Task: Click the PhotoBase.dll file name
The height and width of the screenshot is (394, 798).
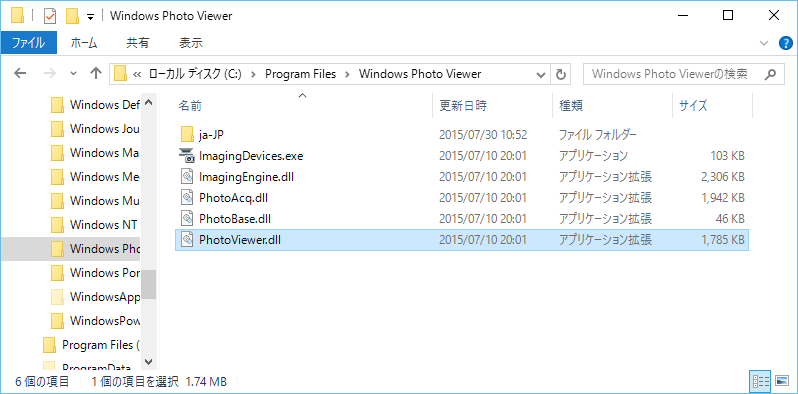Action: tap(235, 219)
